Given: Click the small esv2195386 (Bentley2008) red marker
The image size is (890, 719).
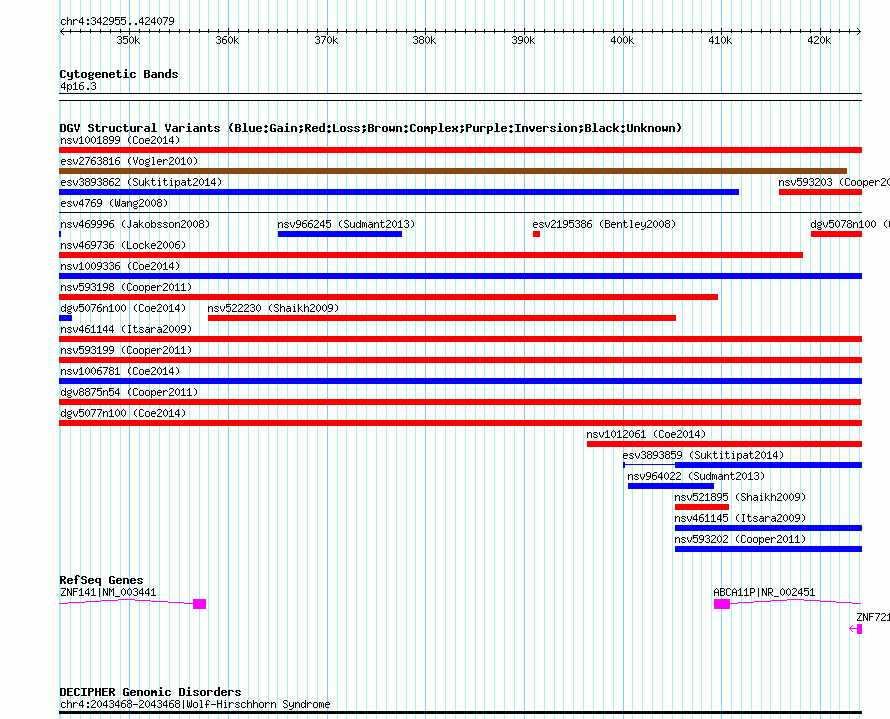Looking at the screenshot, I should pyautogui.click(x=536, y=234).
